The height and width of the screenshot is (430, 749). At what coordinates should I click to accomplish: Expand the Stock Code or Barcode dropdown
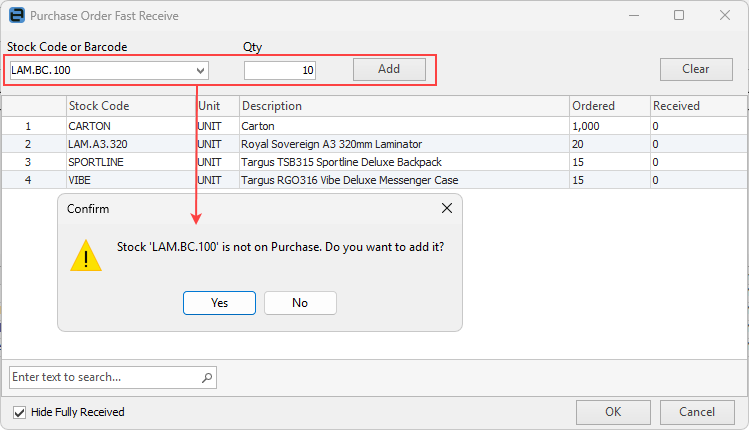coord(201,70)
